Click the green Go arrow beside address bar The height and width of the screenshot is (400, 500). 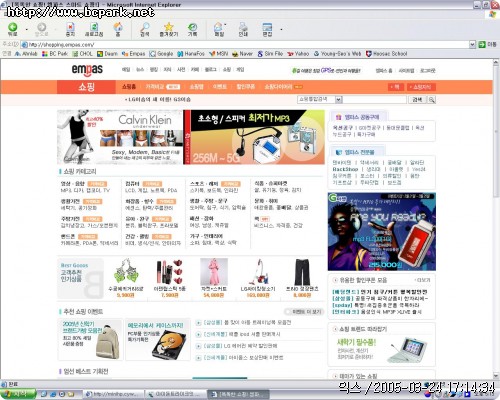pos(482,44)
